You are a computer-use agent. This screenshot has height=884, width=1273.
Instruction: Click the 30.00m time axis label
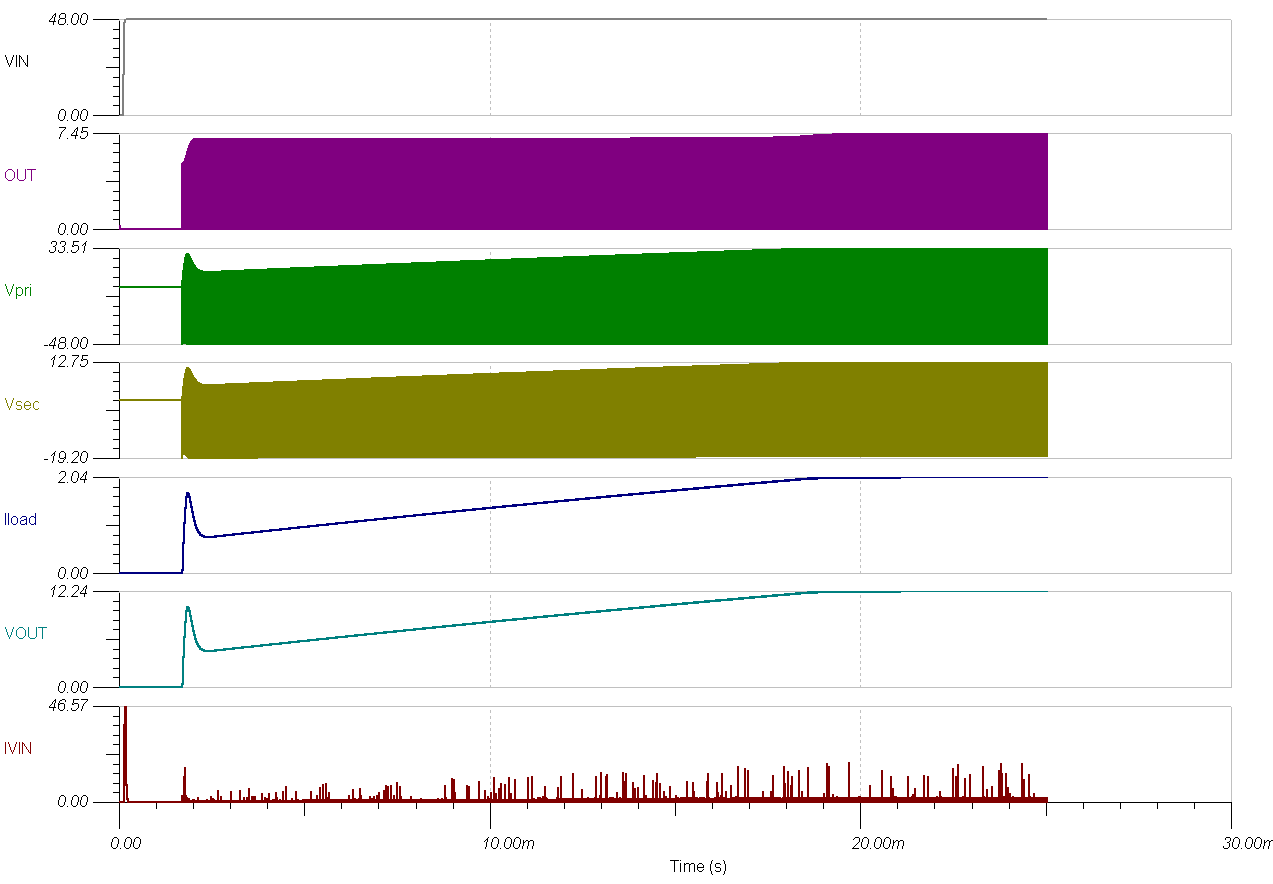point(1249,845)
